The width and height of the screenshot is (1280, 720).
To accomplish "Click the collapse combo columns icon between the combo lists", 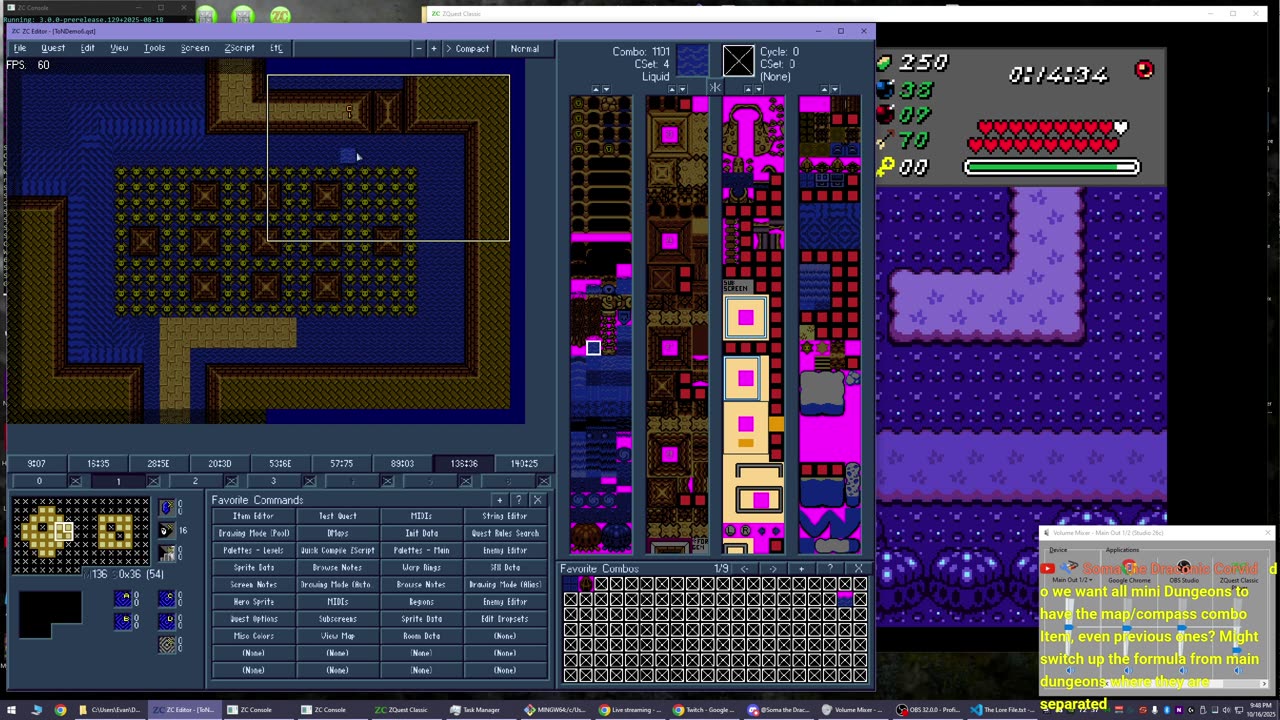I will (x=715, y=88).
